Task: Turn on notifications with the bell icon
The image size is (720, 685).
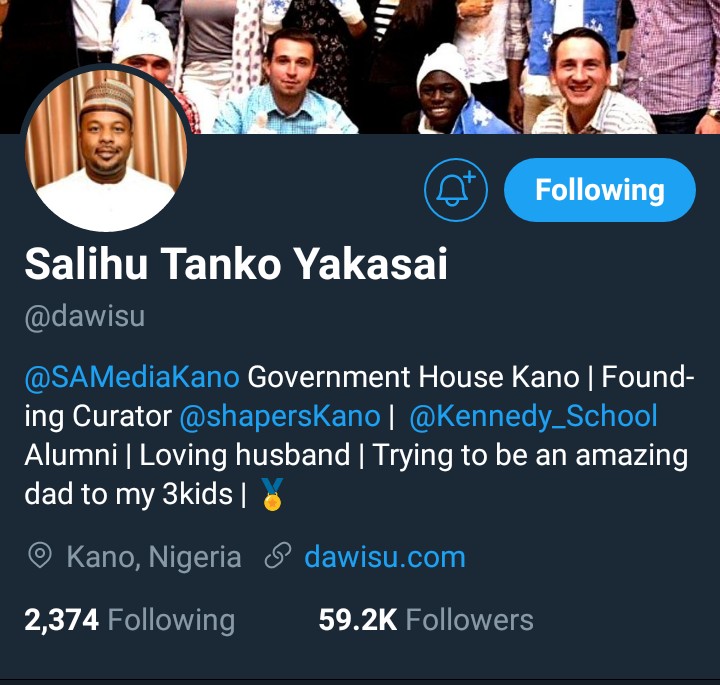Action: tap(456, 190)
